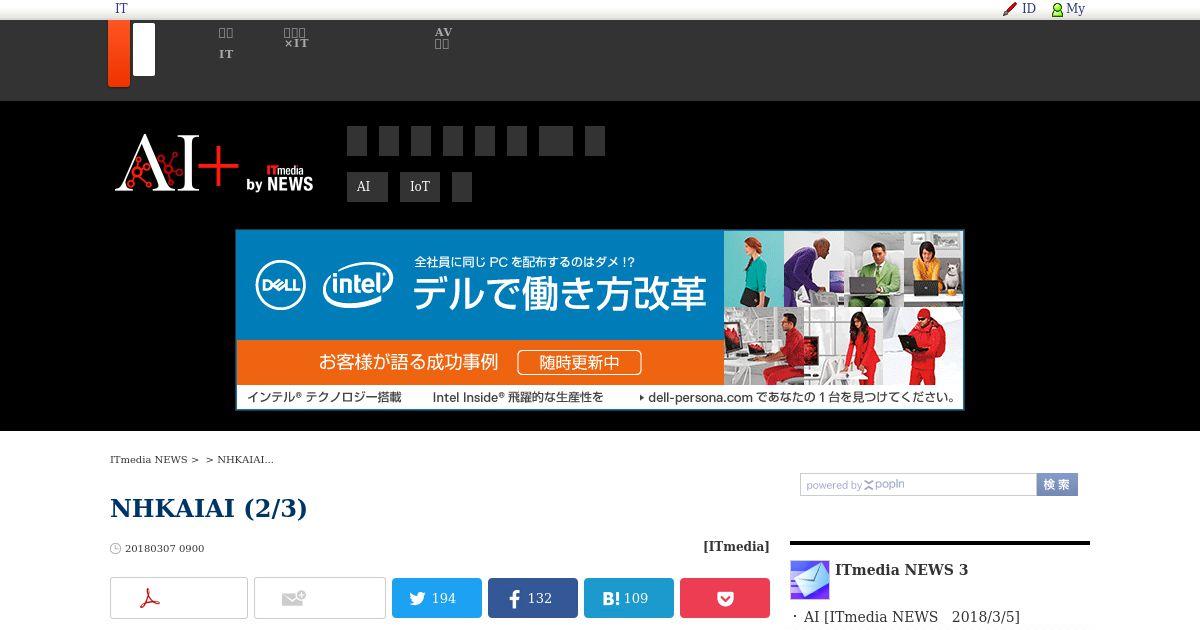Select the orange tab in top bar

[x=119, y=54]
